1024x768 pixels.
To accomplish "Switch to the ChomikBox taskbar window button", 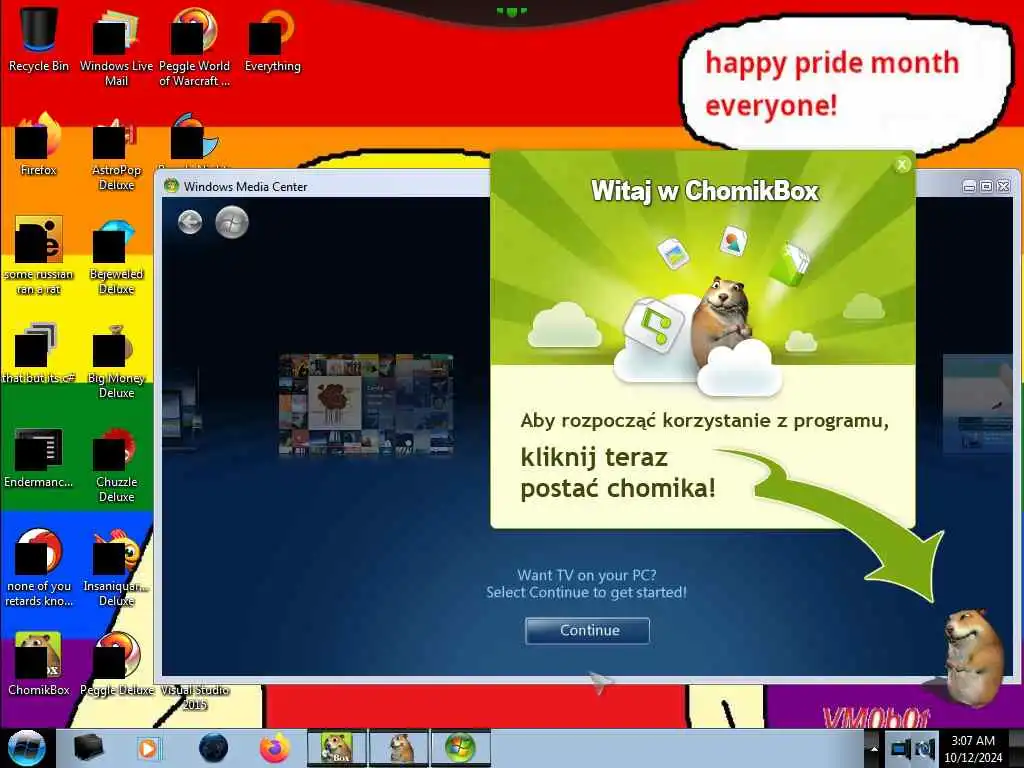I will (x=336, y=748).
